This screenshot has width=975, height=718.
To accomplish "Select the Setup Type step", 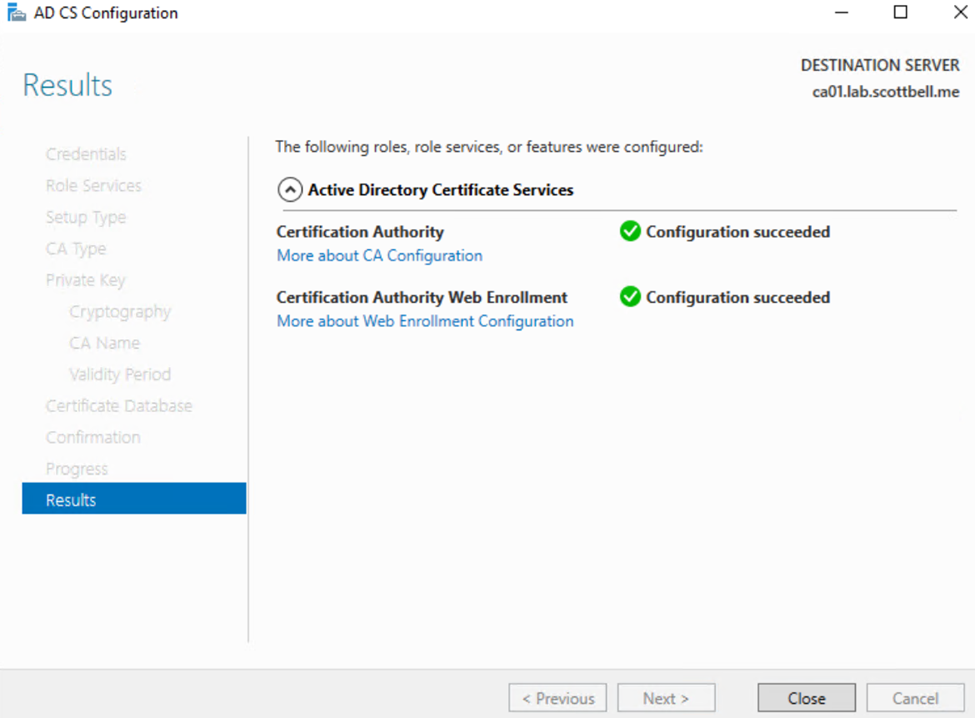I will click(x=86, y=217).
